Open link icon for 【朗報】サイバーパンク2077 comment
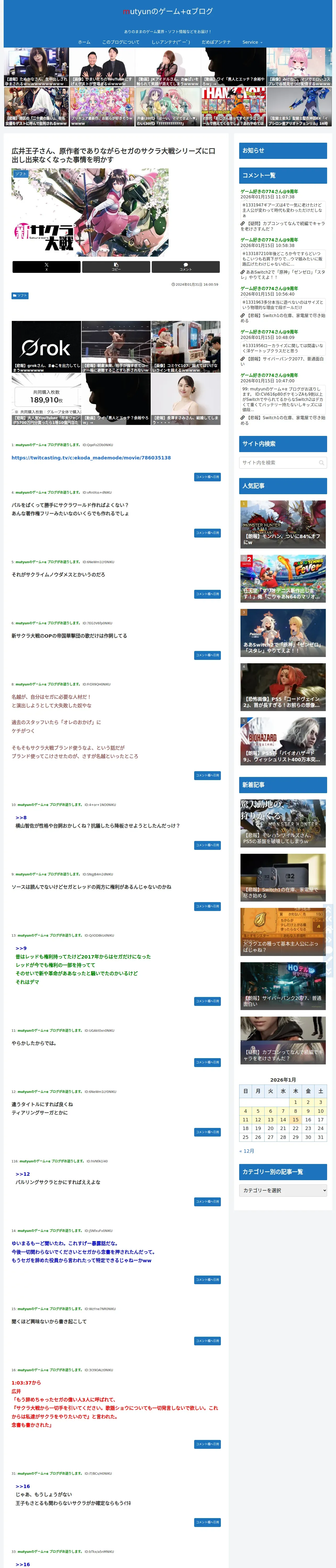 pos(243,359)
